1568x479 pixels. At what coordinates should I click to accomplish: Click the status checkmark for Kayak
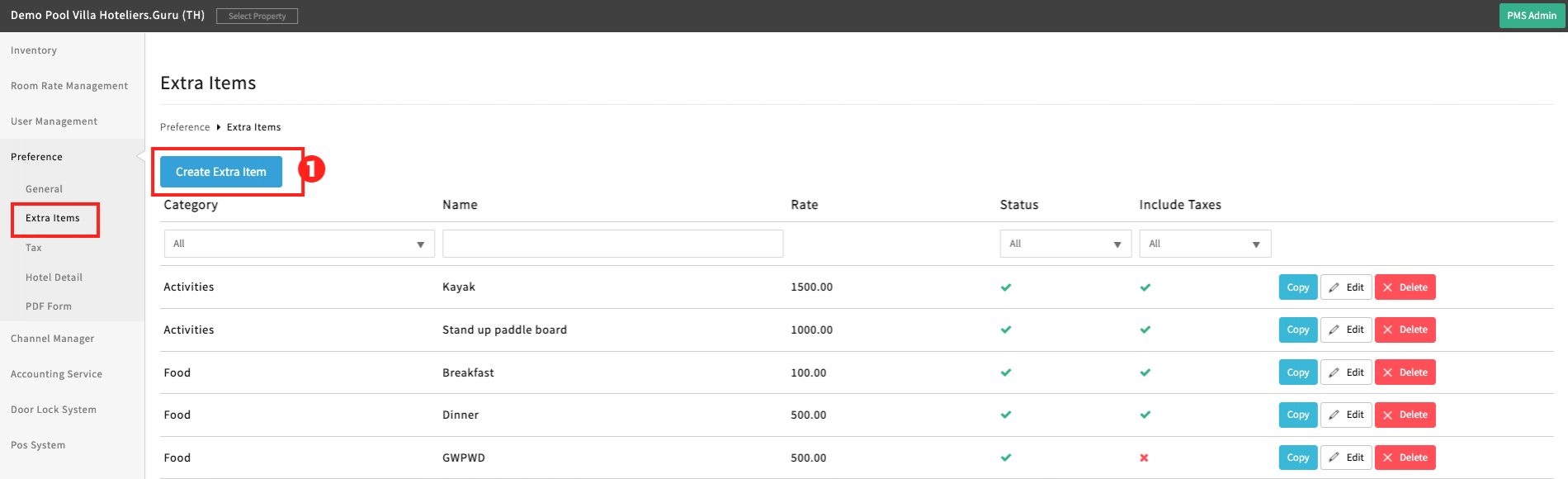(x=1006, y=287)
